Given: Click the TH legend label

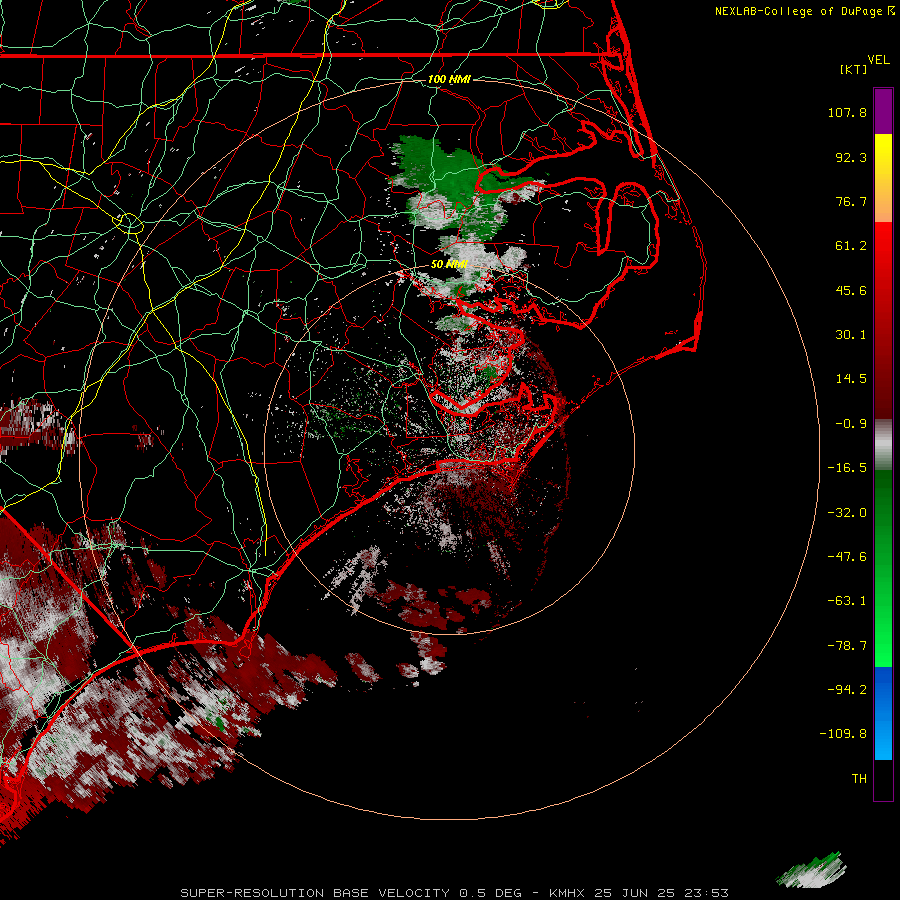Looking at the screenshot, I should [x=859, y=779].
